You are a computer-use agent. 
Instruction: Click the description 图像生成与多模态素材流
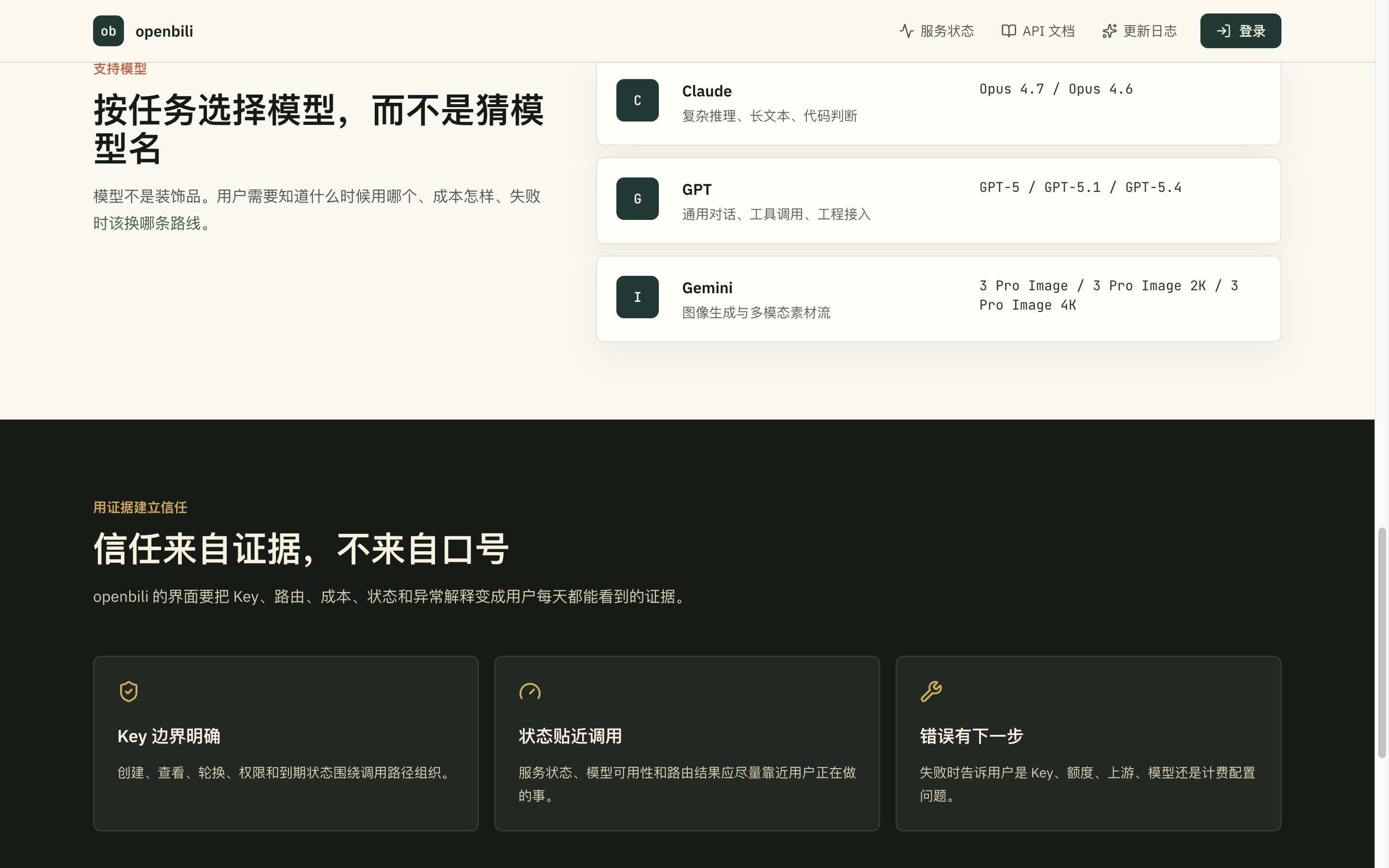point(756,312)
